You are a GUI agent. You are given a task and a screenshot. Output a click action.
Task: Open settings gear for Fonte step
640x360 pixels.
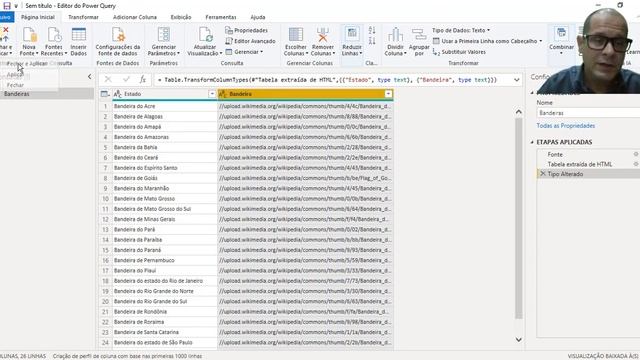[x=636, y=154]
